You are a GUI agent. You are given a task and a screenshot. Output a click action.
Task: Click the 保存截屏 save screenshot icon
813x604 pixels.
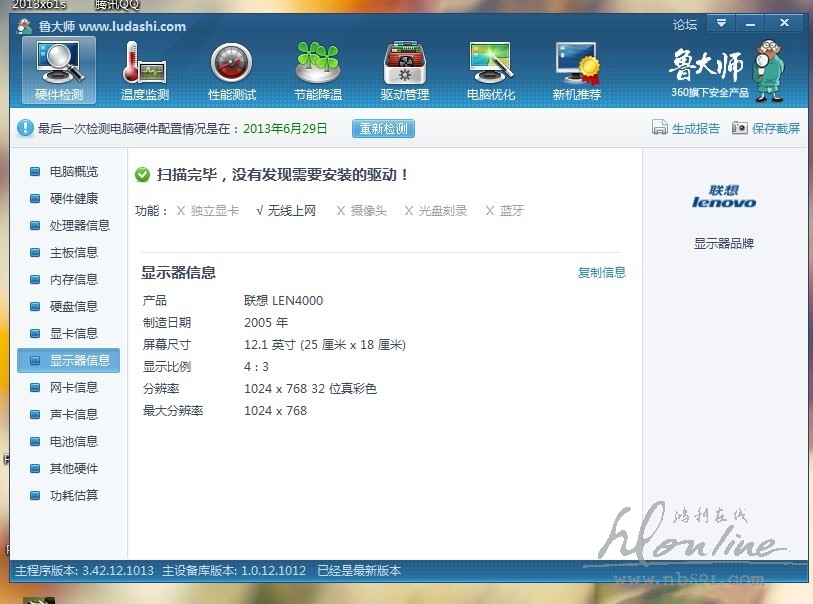click(740, 128)
